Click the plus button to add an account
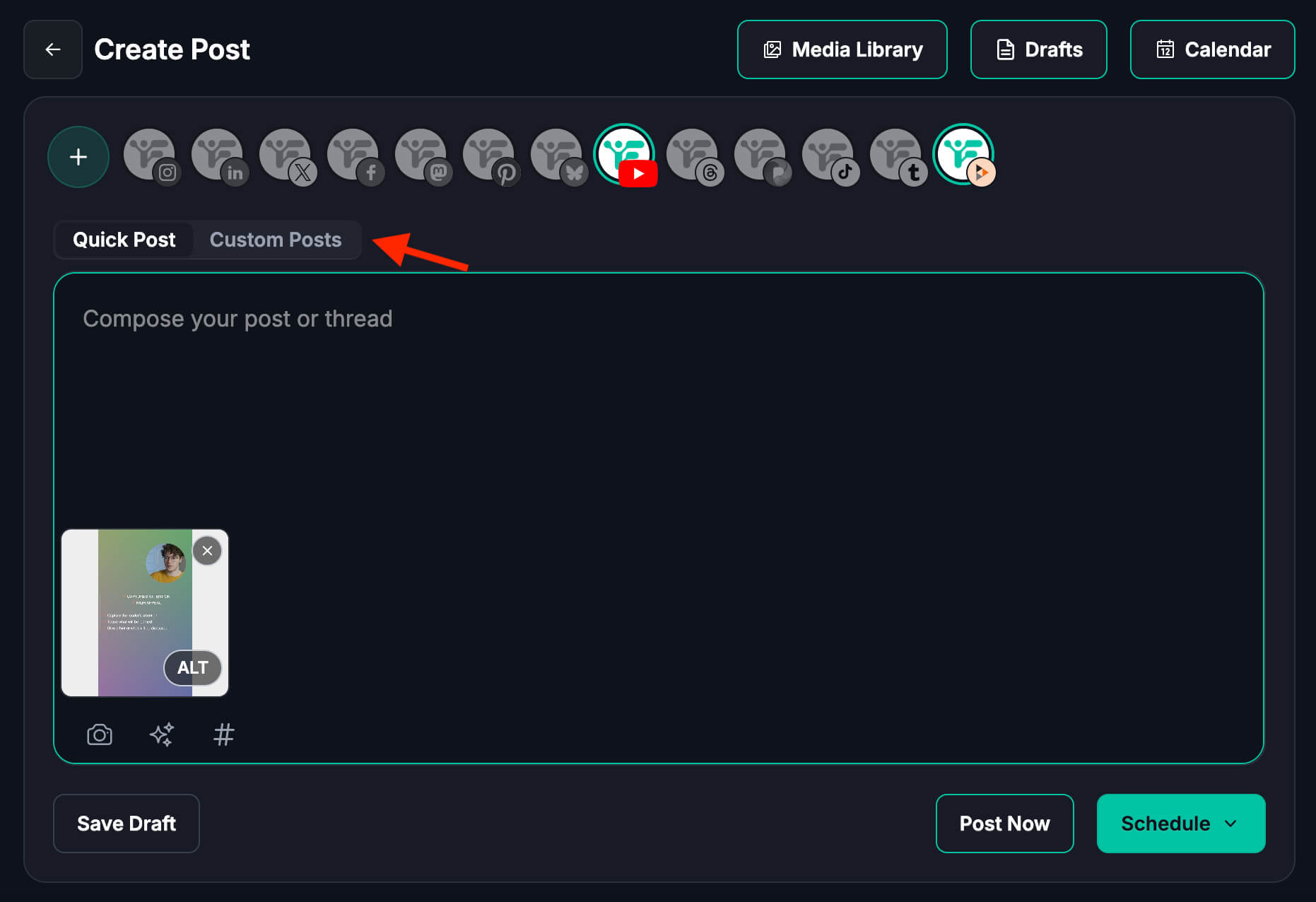The image size is (1316, 902). [78, 157]
